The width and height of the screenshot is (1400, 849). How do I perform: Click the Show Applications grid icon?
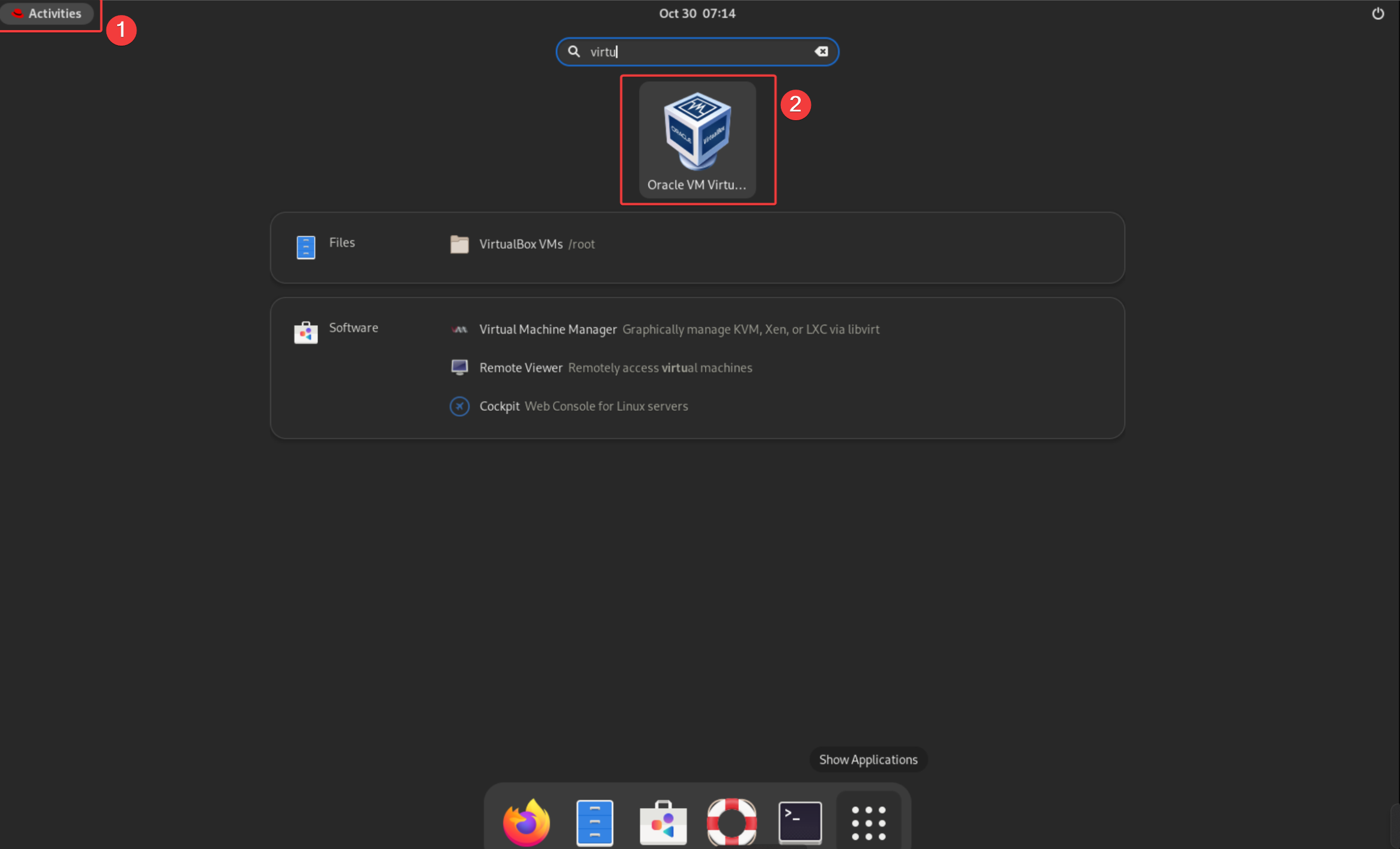869,823
